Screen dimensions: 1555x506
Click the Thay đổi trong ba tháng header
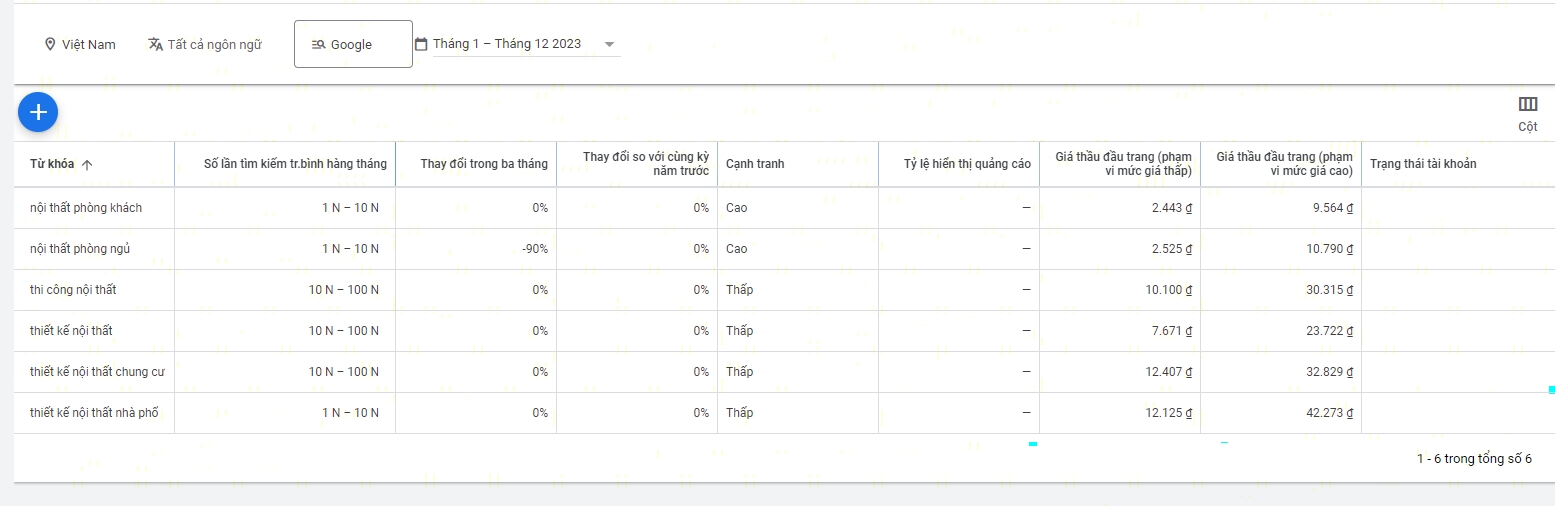484,164
